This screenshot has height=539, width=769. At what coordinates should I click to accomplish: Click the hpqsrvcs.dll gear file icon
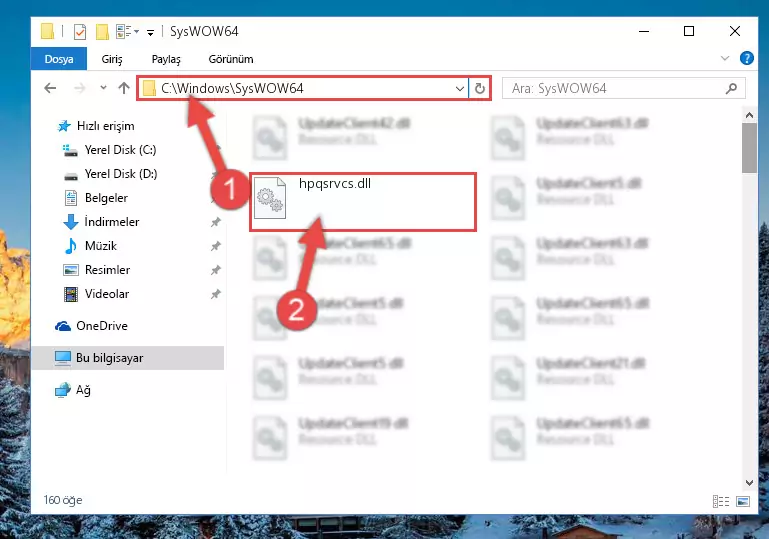270,198
